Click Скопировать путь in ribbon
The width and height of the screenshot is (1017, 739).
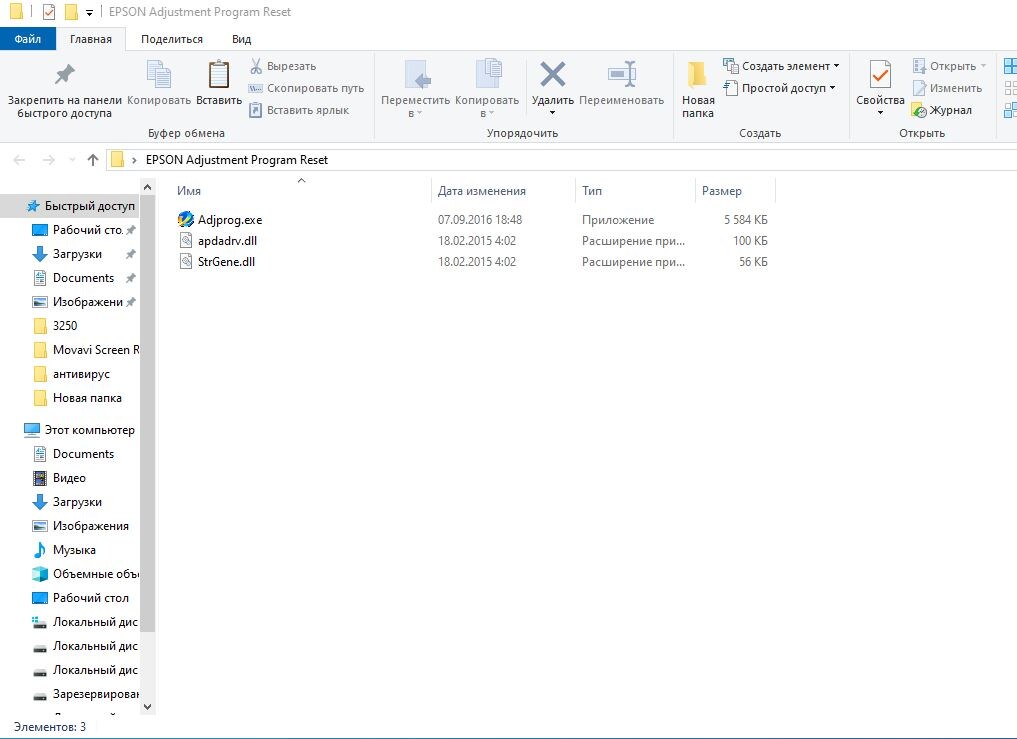coord(306,88)
